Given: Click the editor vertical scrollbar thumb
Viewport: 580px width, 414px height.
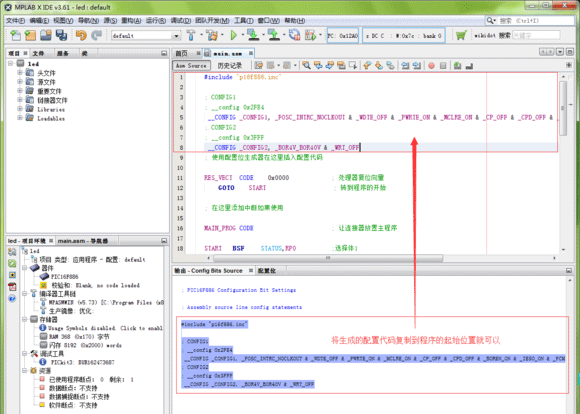Looking at the screenshot, I should coord(563,107).
